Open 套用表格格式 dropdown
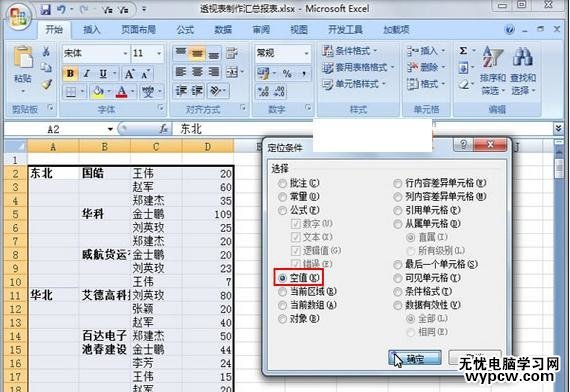This screenshot has height=392, width=570. [358, 67]
